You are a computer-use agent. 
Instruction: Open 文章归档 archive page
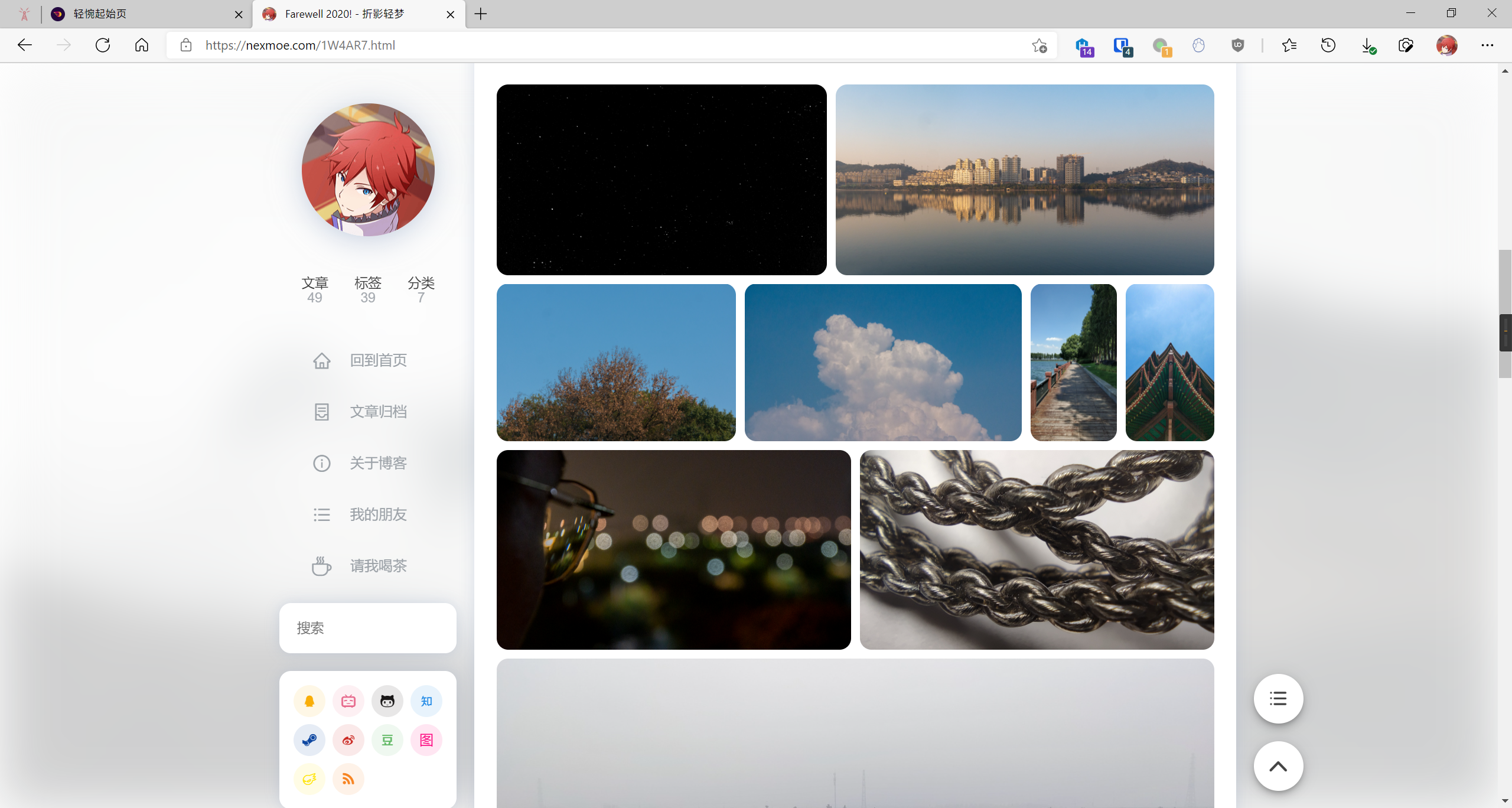click(378, 412)
